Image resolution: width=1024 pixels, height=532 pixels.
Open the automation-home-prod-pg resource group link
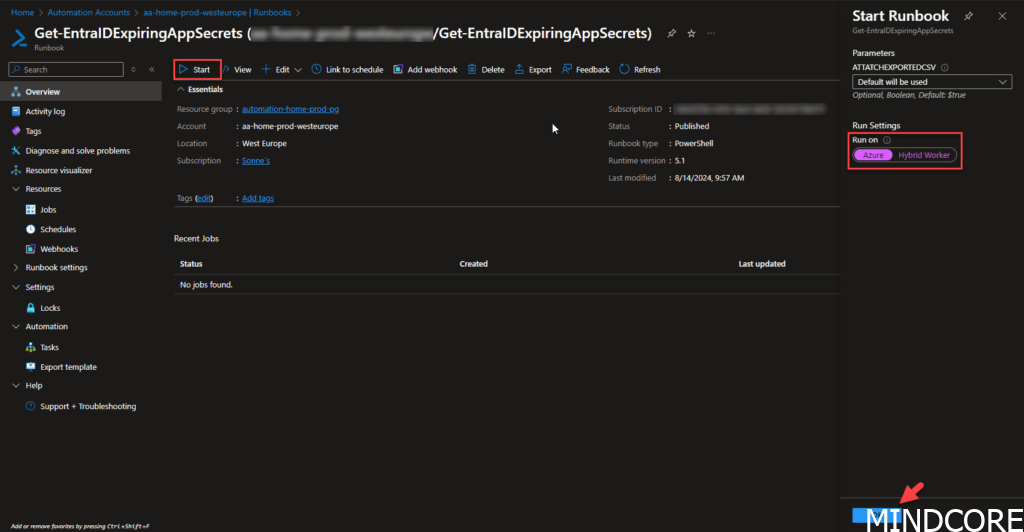297,109
